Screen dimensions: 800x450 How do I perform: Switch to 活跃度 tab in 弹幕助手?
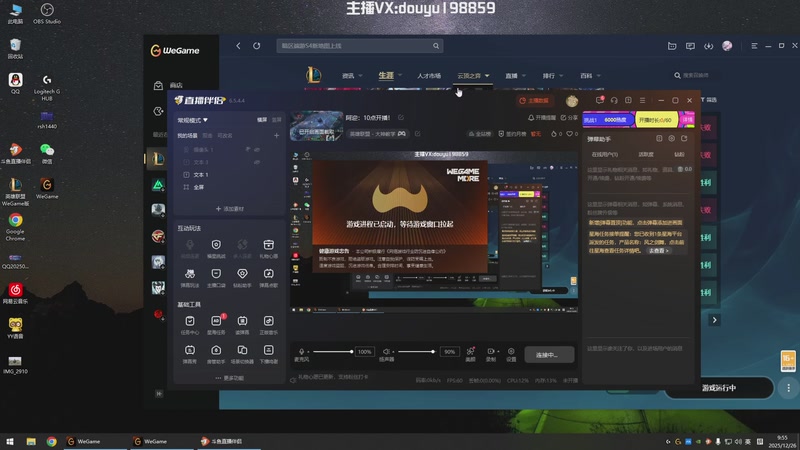tap(646, 154)
